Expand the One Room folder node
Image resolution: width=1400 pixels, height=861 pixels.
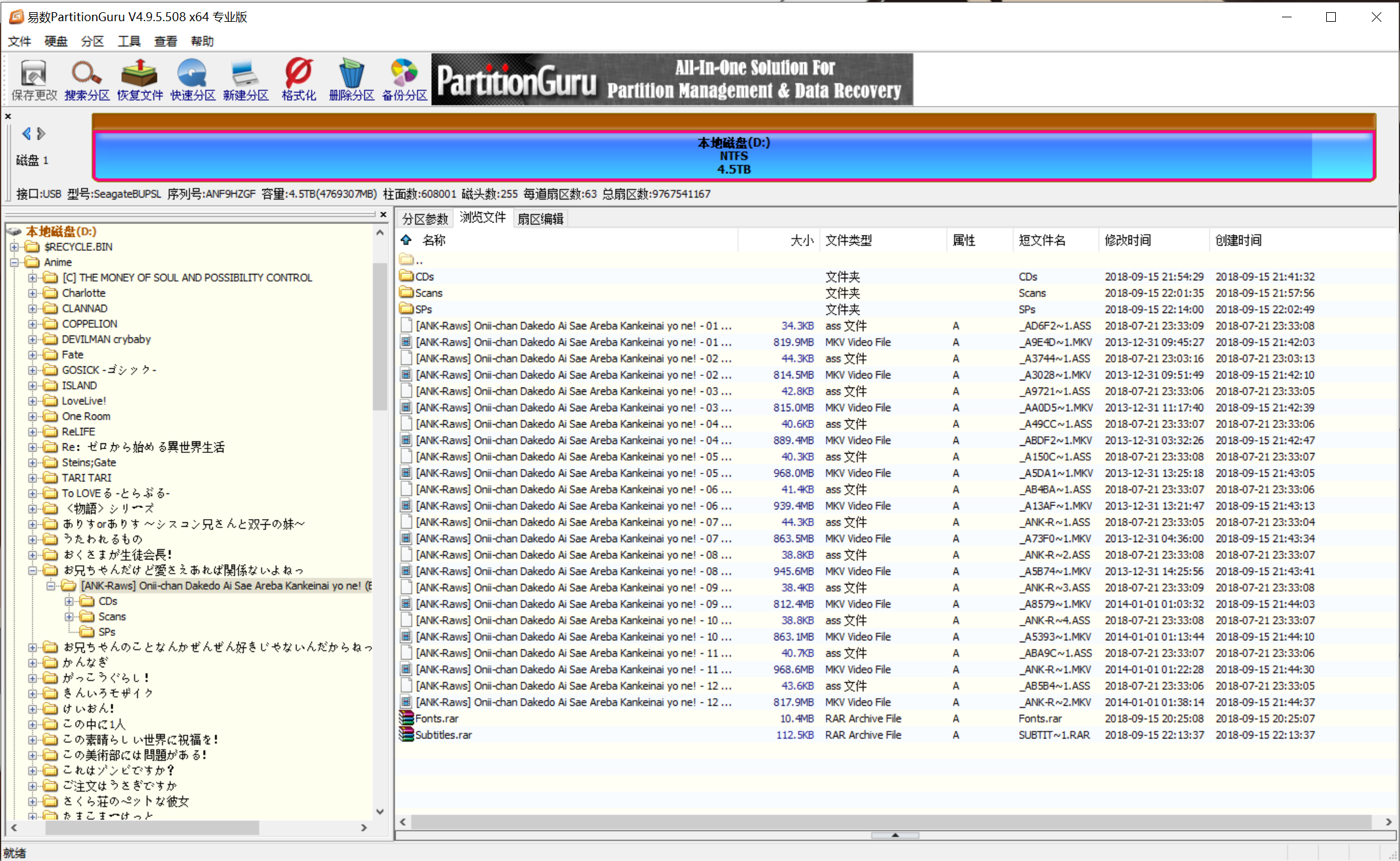point(32,416)
